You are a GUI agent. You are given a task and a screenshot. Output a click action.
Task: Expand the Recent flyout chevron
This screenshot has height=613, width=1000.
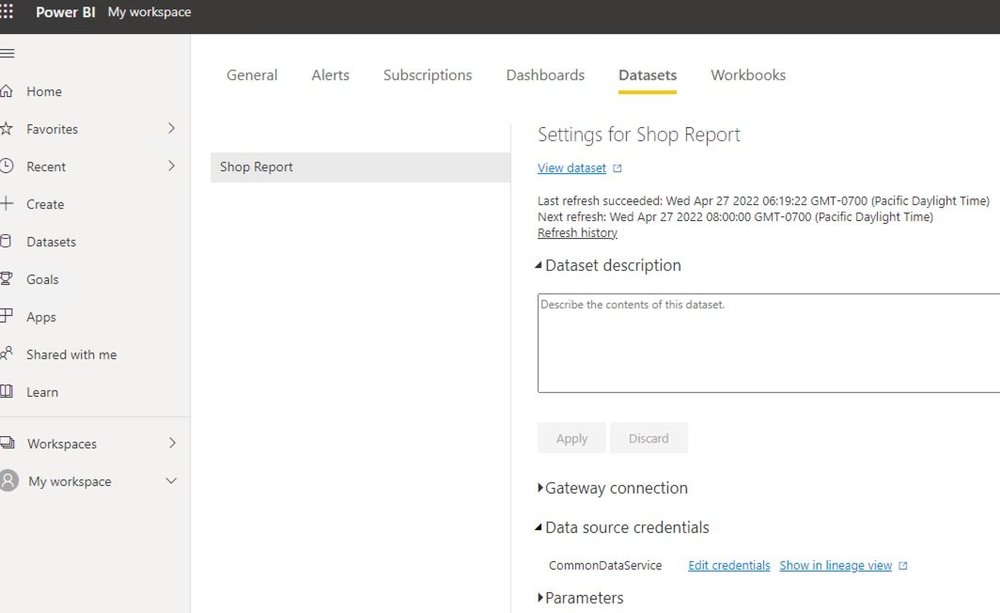coord(171,166)
